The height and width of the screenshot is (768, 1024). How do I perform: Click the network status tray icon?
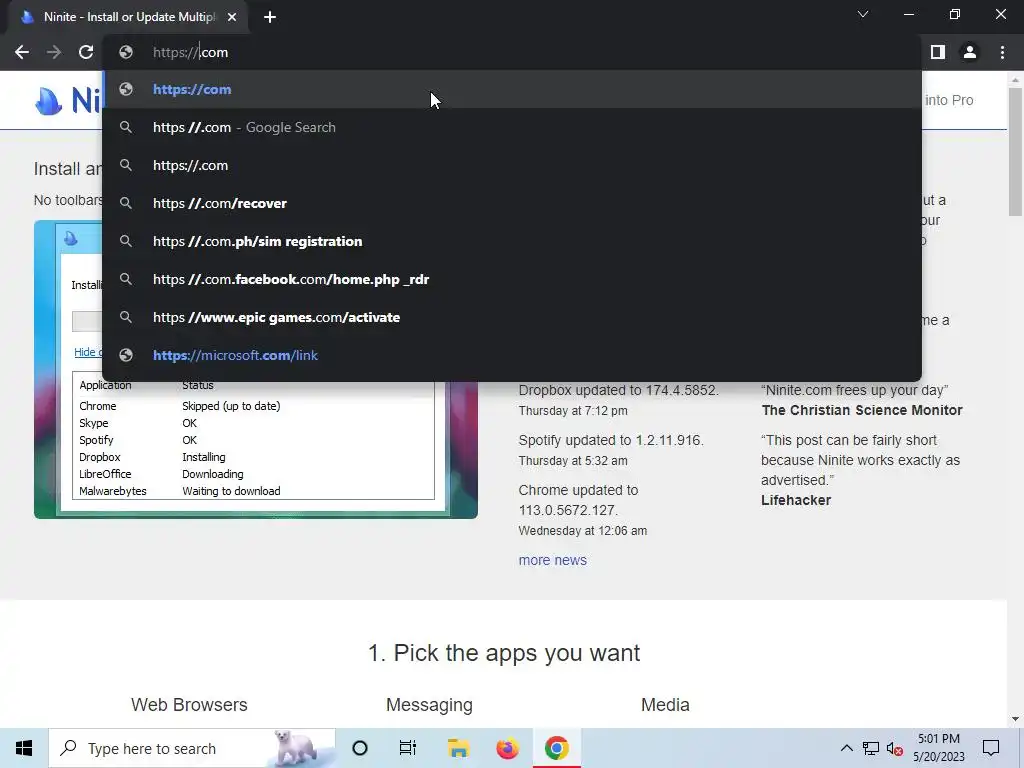pos(871,748)
